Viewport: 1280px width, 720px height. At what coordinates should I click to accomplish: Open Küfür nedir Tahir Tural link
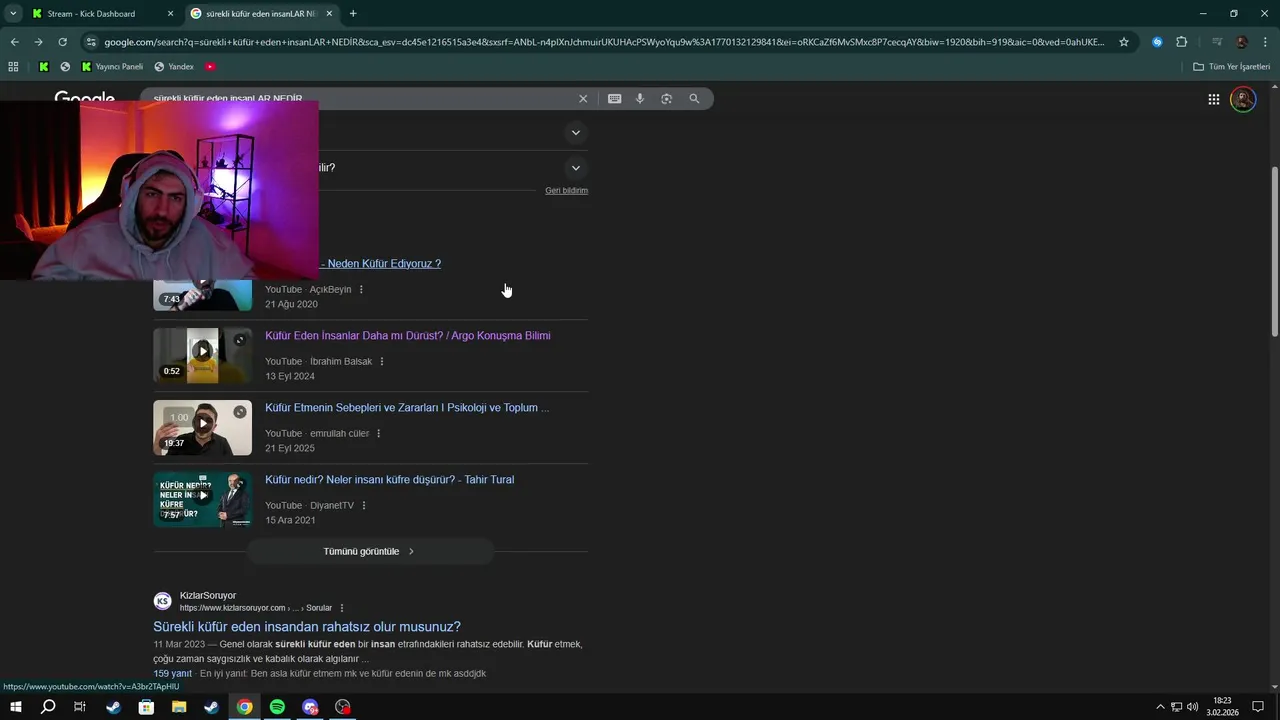click(389, 480)
